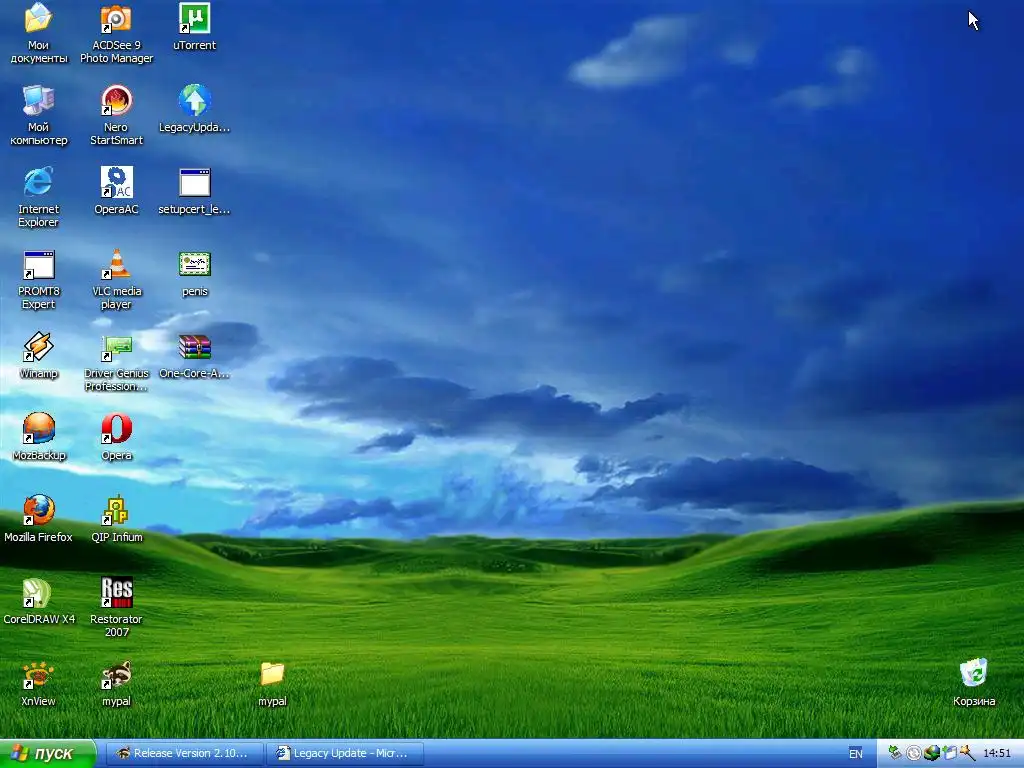
Task: Click the 14:51 system clock
Action: point(997,753)
